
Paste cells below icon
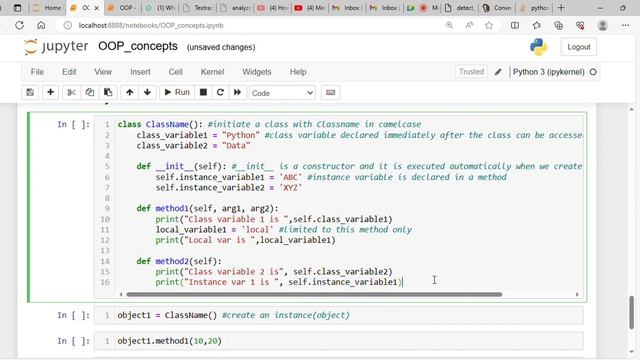click(108, 93)
